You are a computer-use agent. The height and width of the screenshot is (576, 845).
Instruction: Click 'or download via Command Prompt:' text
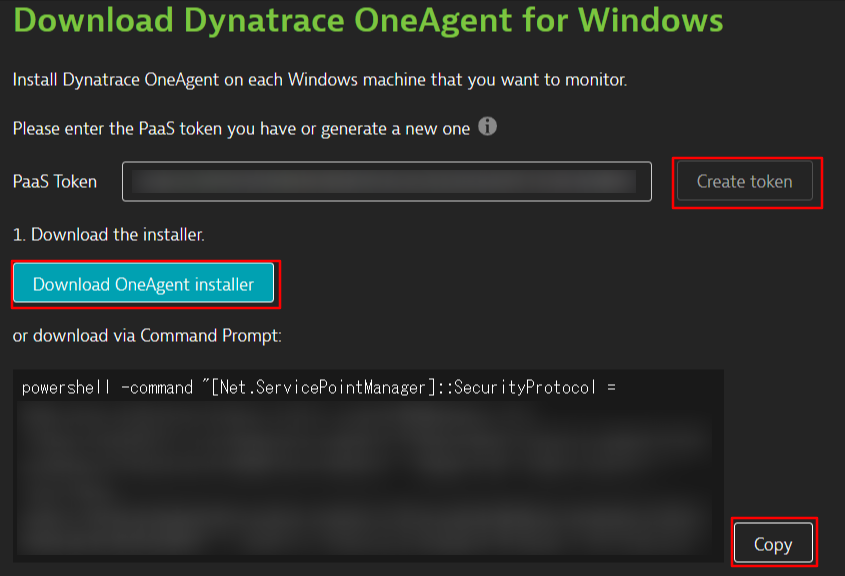pyautogui.click(x=147, y=336)
